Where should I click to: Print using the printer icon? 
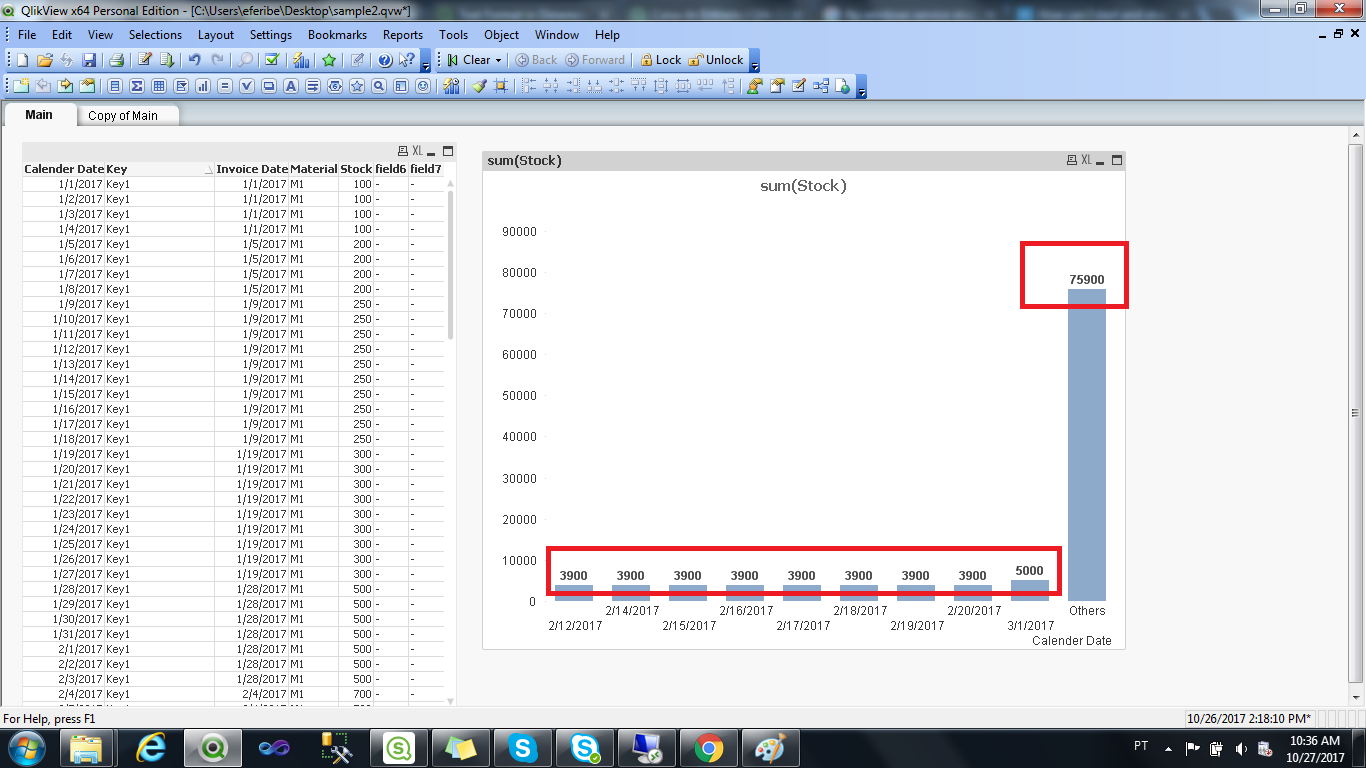click(116, 60)
